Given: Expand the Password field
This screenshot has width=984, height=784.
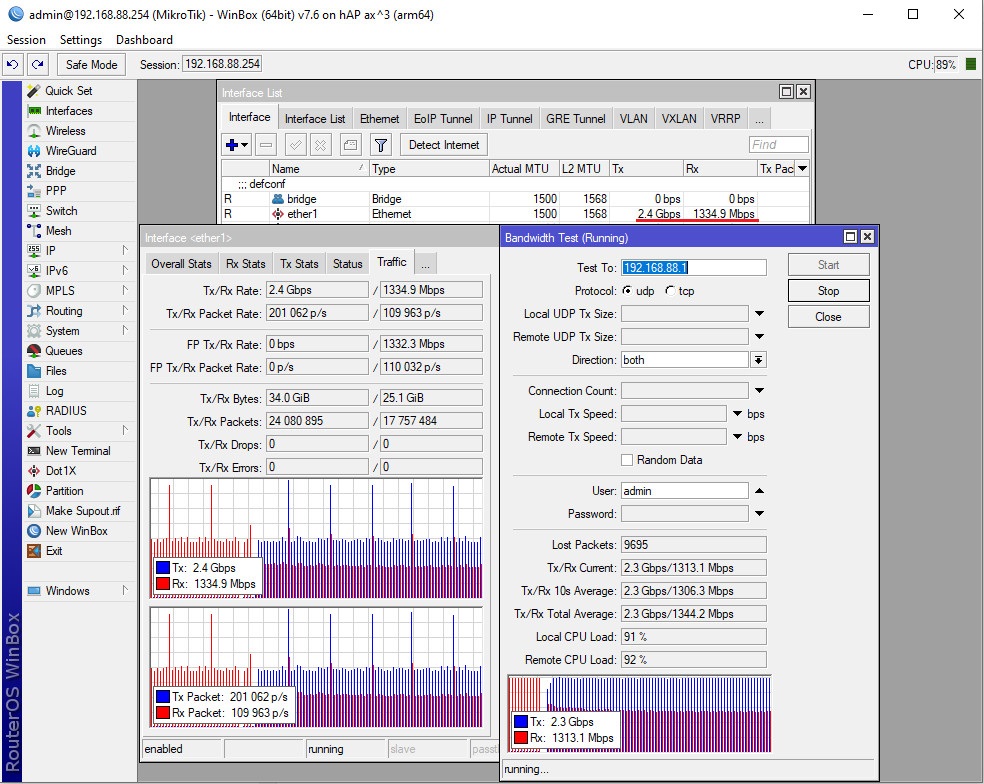Looking at the screenshot, I should (x=759, y=514).
